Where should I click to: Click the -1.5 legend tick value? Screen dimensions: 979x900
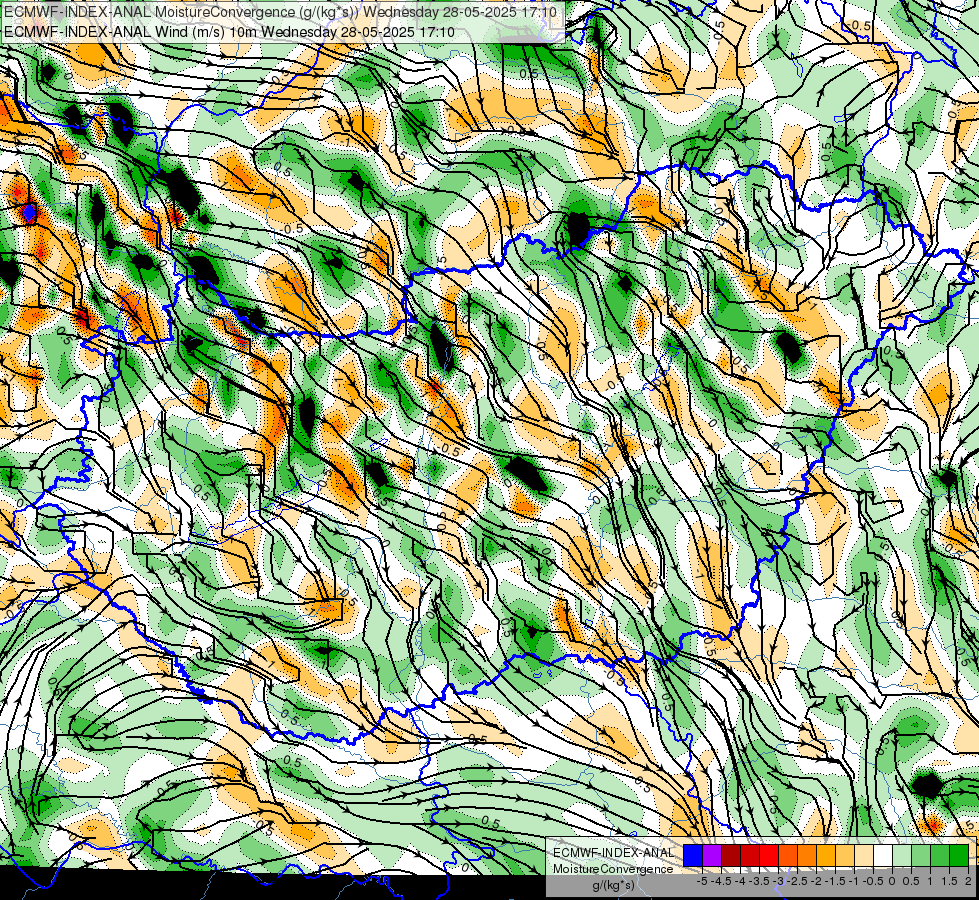coord(835,881)
